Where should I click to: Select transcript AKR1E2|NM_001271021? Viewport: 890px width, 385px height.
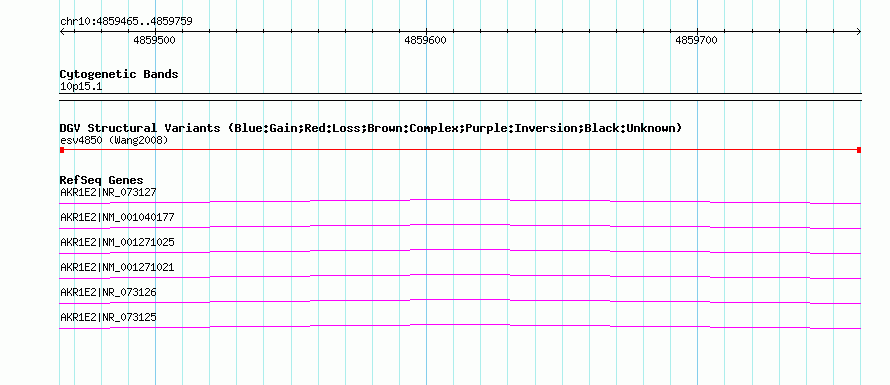(117, 267)
